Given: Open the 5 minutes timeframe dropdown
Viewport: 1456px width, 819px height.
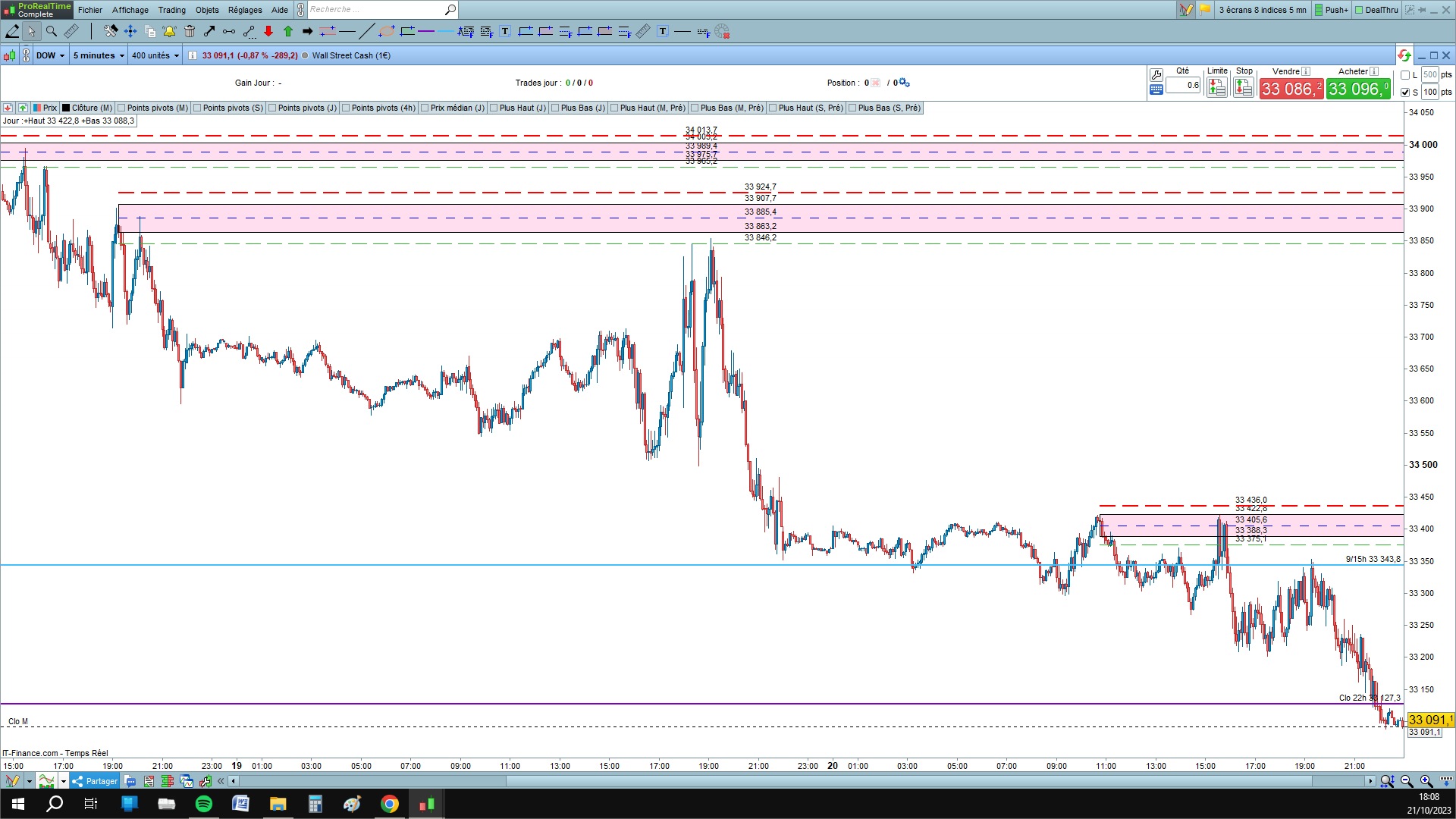Looking at the screenshot, I should tap(99, 55).
